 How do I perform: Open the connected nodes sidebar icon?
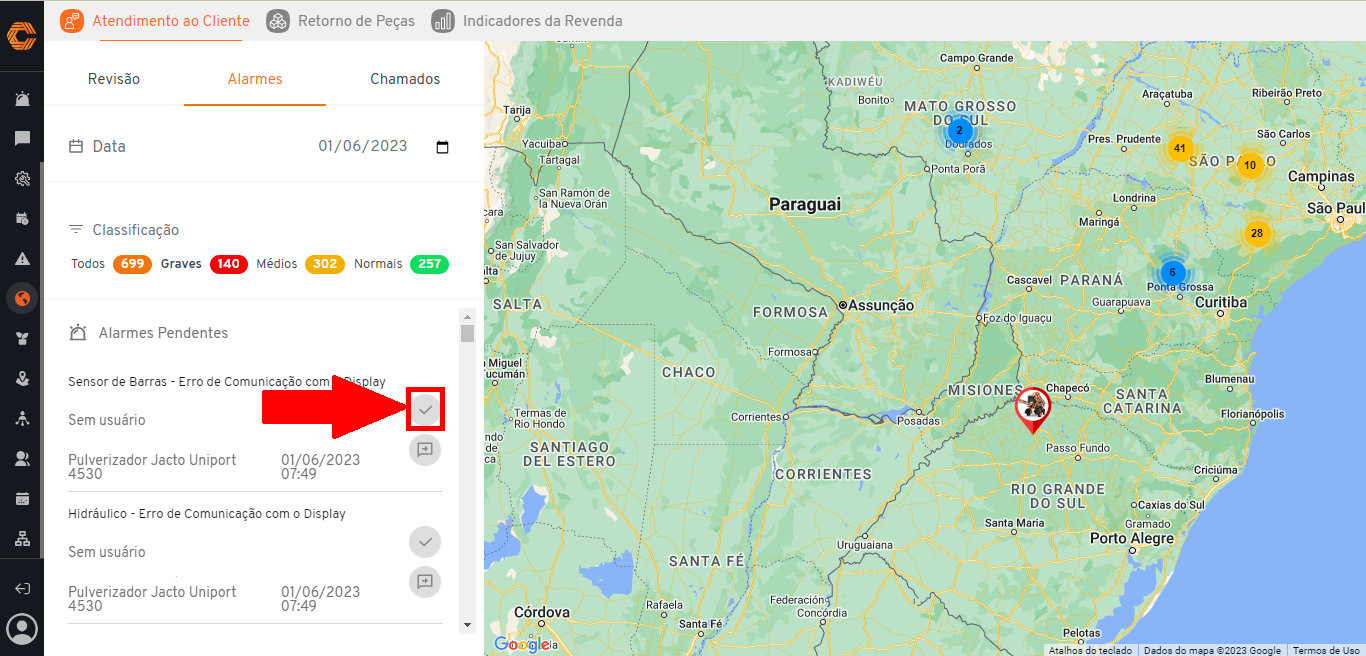pos(22,419)
